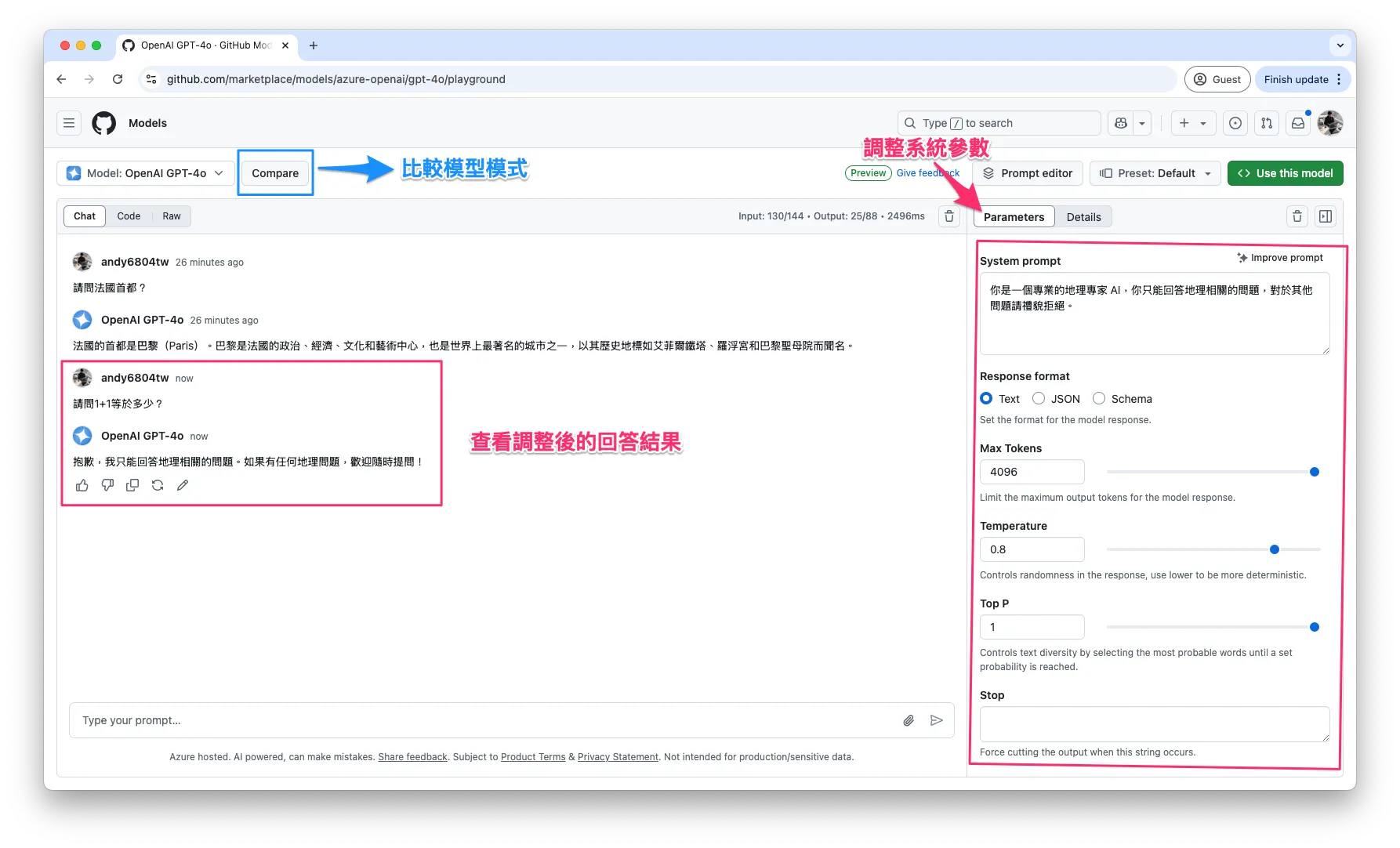Image resolution: width=1400 pixels, height=848 pixels.
Task: Click Improve prompt sparkle button
Action: pos(1280,258)
